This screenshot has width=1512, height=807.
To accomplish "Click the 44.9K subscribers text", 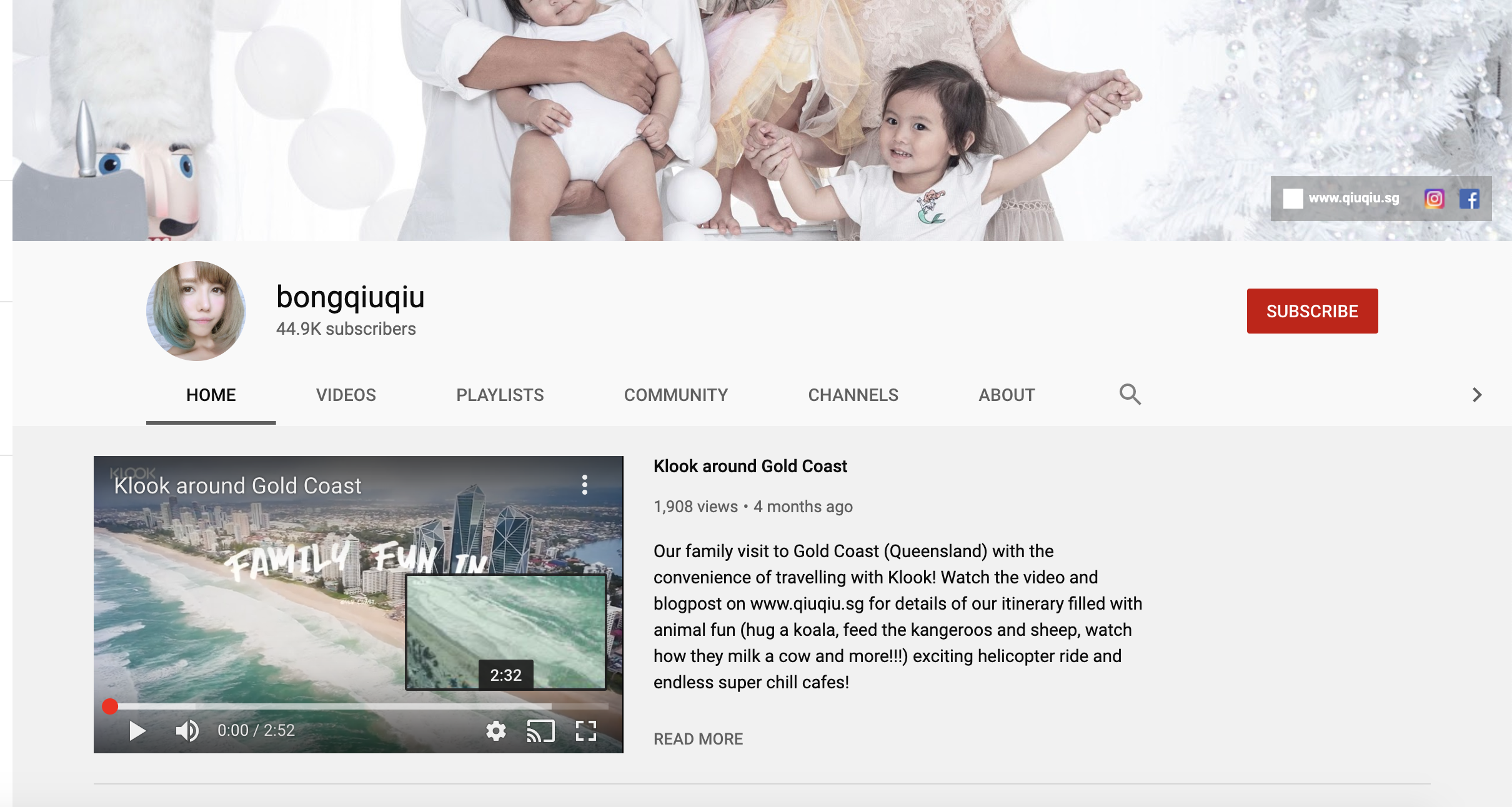I will coord(346,329).
